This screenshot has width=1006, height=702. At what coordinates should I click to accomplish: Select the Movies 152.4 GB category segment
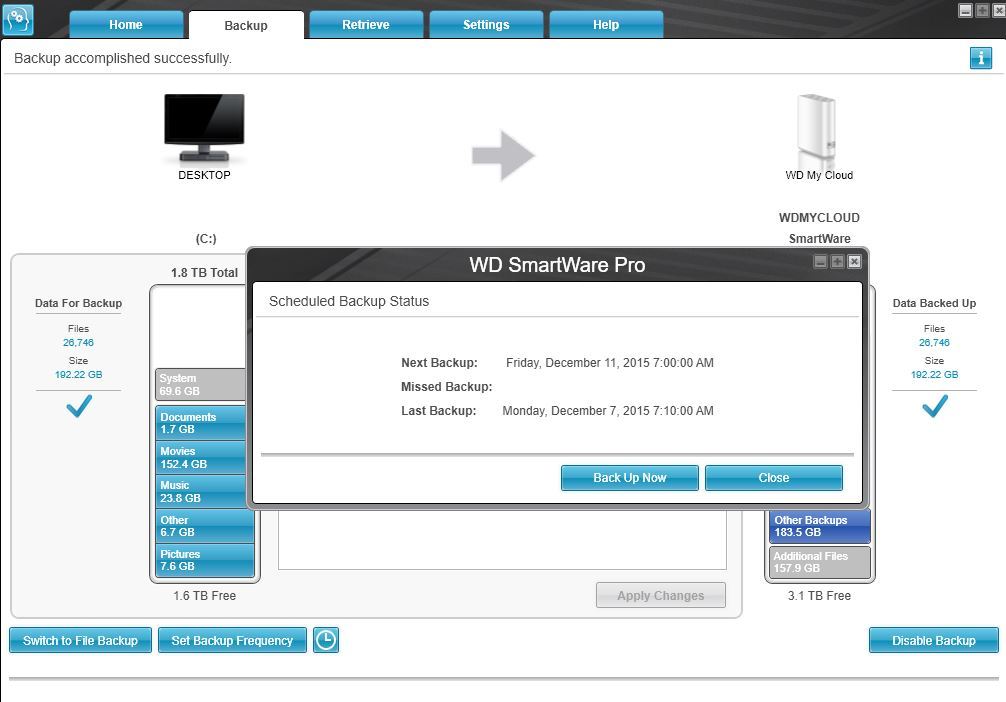click(x=204, y=457)
